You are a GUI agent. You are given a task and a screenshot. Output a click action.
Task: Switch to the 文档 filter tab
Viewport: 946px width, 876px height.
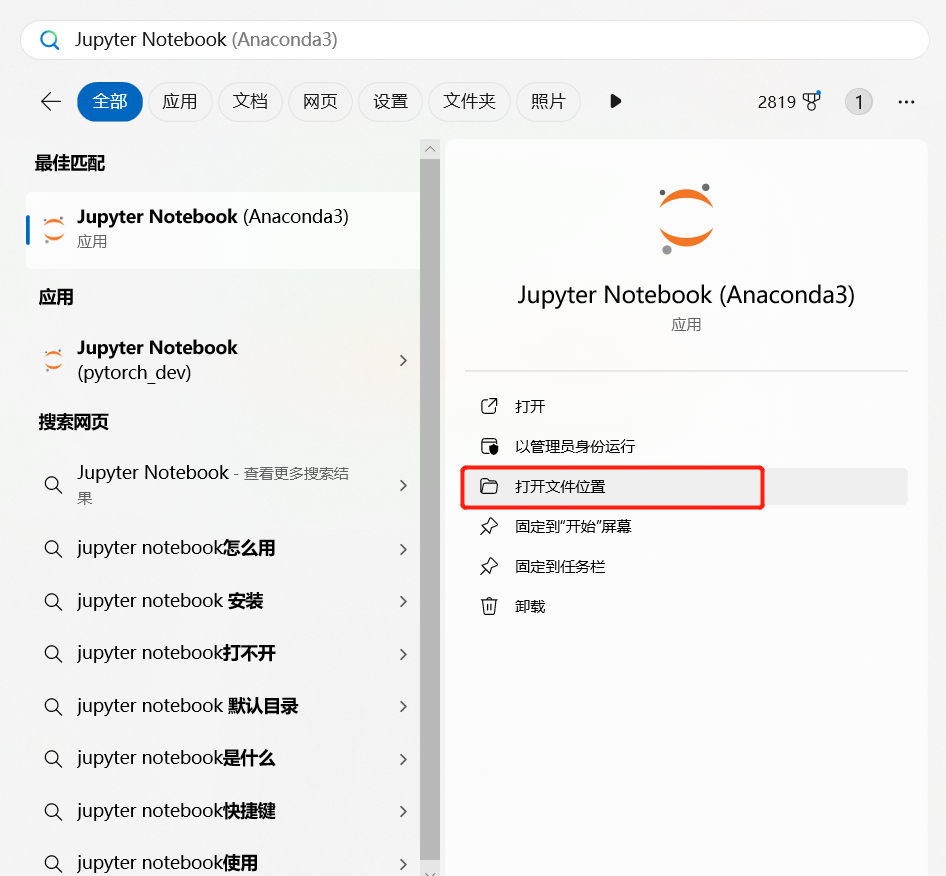click(x=250, y=101)
